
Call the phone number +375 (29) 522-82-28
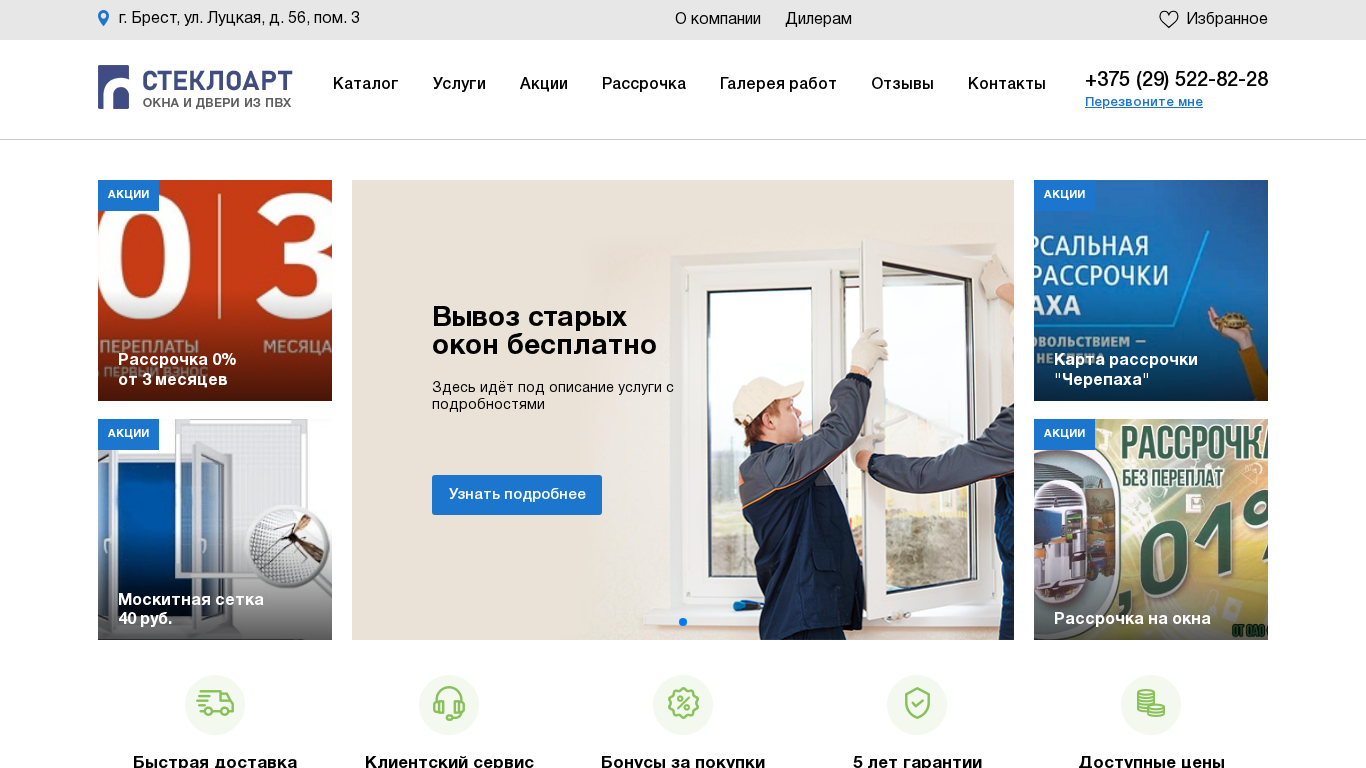[1176, 80]
